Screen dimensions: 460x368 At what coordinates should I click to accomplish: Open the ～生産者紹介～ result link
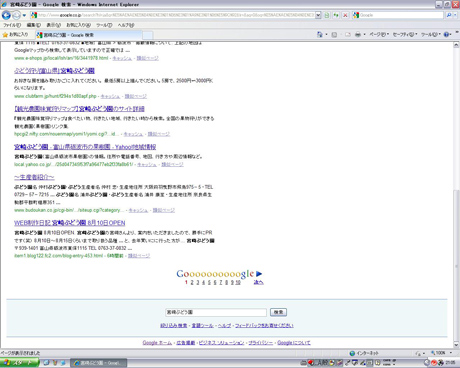(x=34, y=177)
